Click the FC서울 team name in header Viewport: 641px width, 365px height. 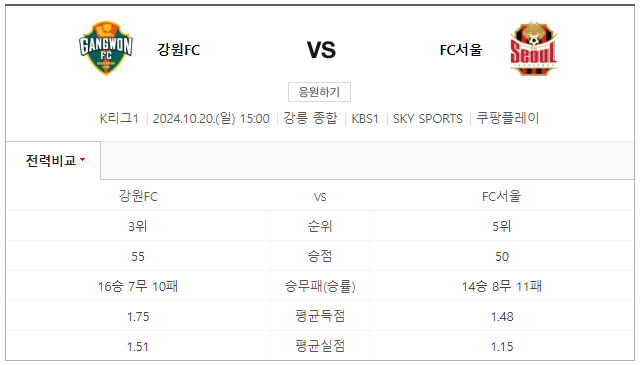461,50
